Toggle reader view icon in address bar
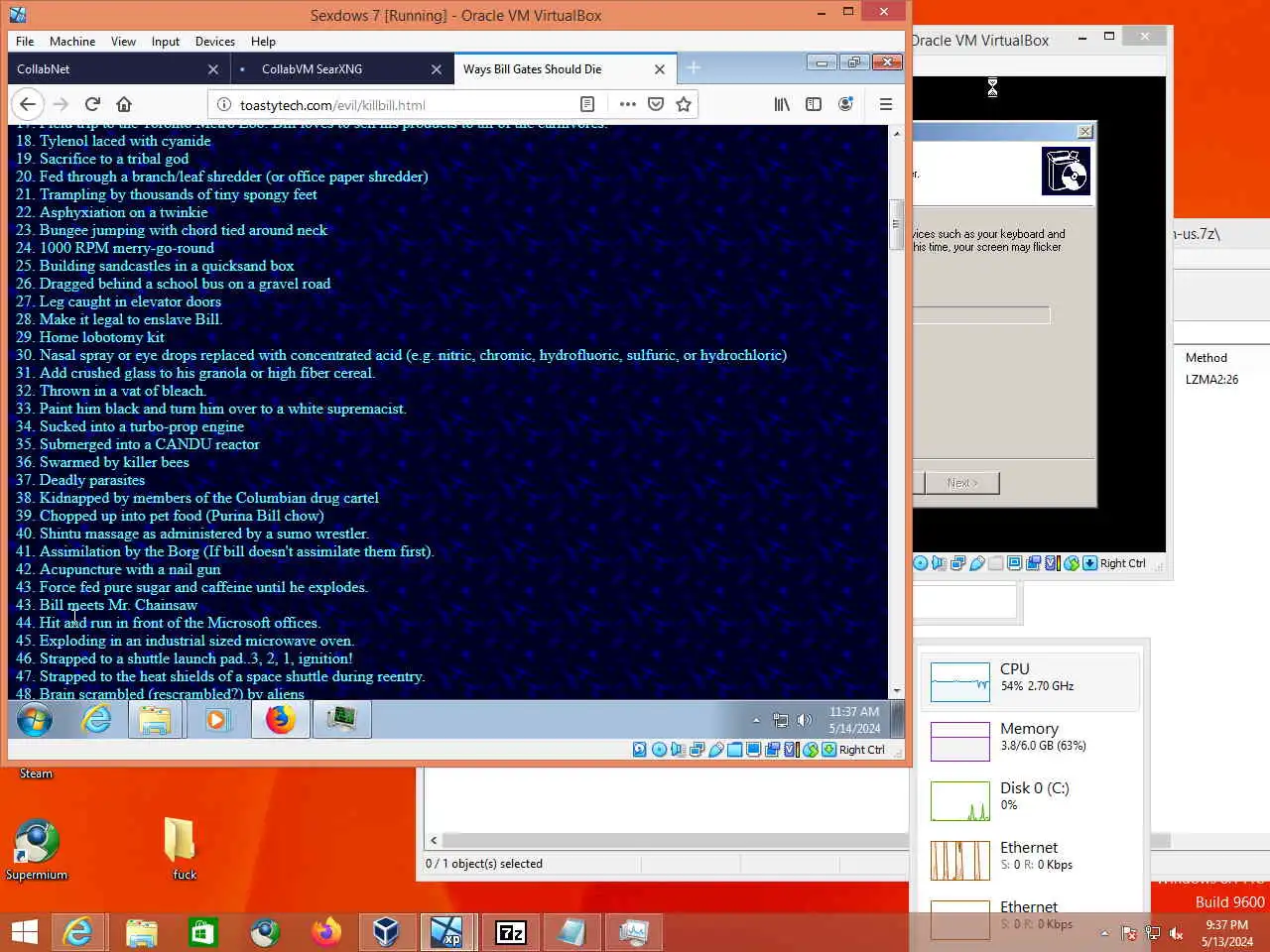 coord(587,104)
